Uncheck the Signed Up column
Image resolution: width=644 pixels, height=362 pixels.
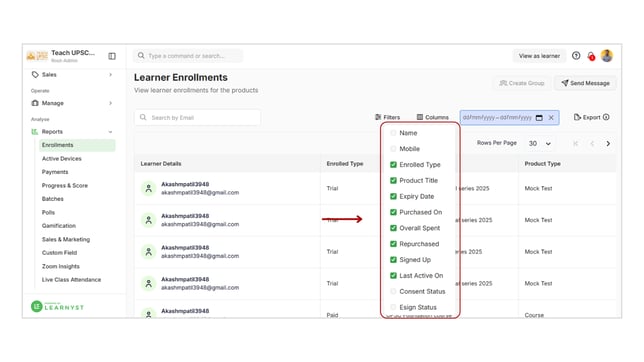tap(393, 260)
